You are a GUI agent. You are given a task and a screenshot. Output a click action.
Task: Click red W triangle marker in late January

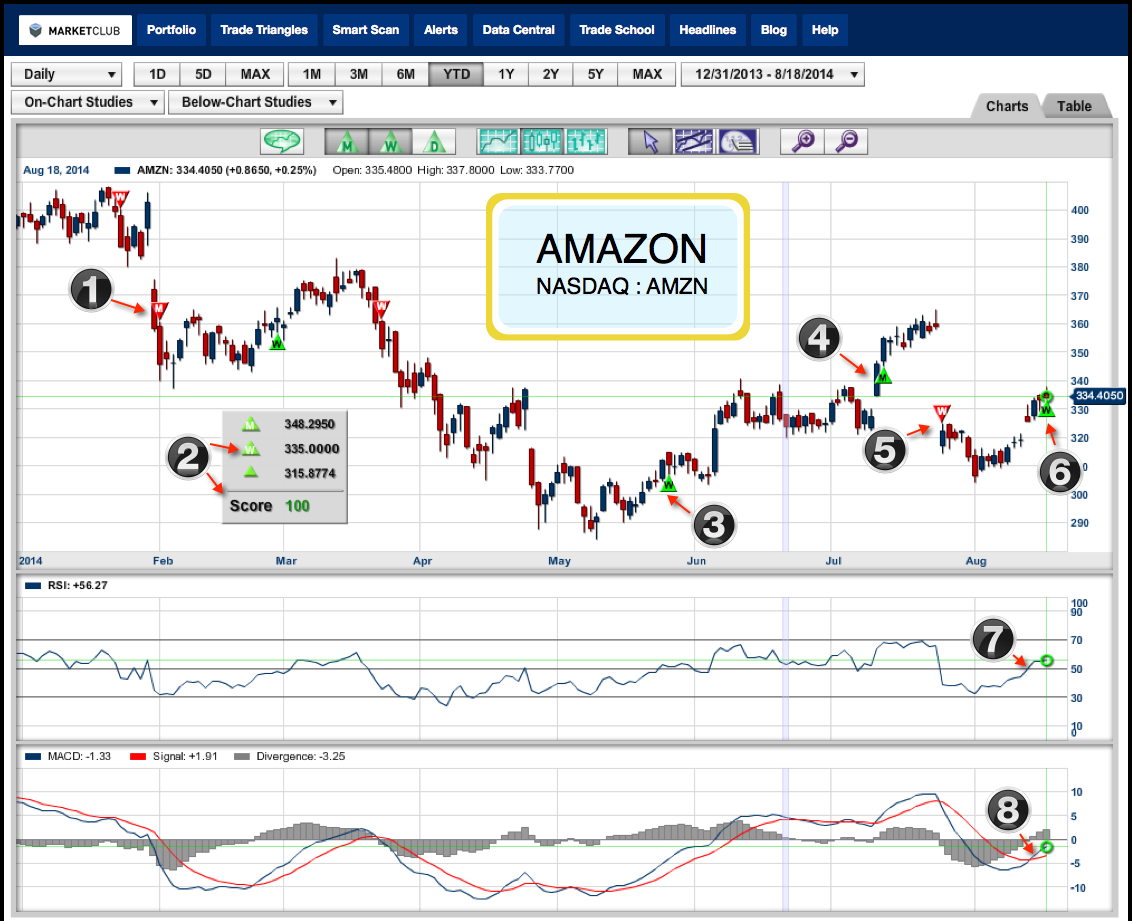121,197
